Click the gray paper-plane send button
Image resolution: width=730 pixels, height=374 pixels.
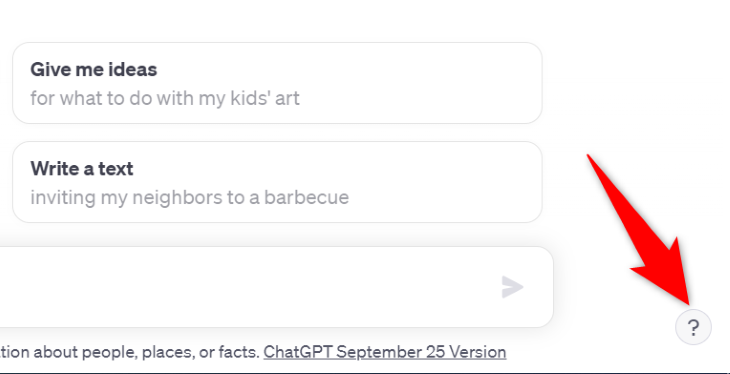click(513, 287)
